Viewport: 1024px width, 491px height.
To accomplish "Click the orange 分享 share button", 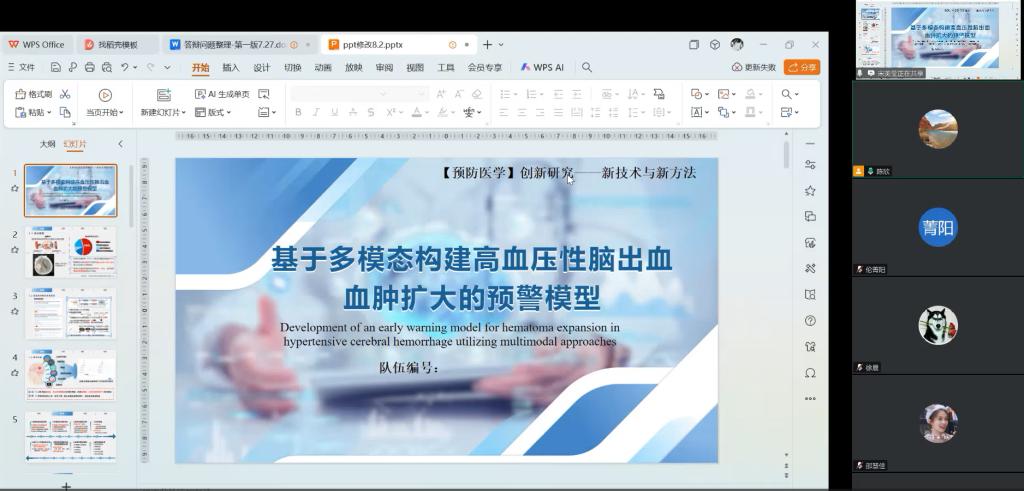I will tap(802, 67).
